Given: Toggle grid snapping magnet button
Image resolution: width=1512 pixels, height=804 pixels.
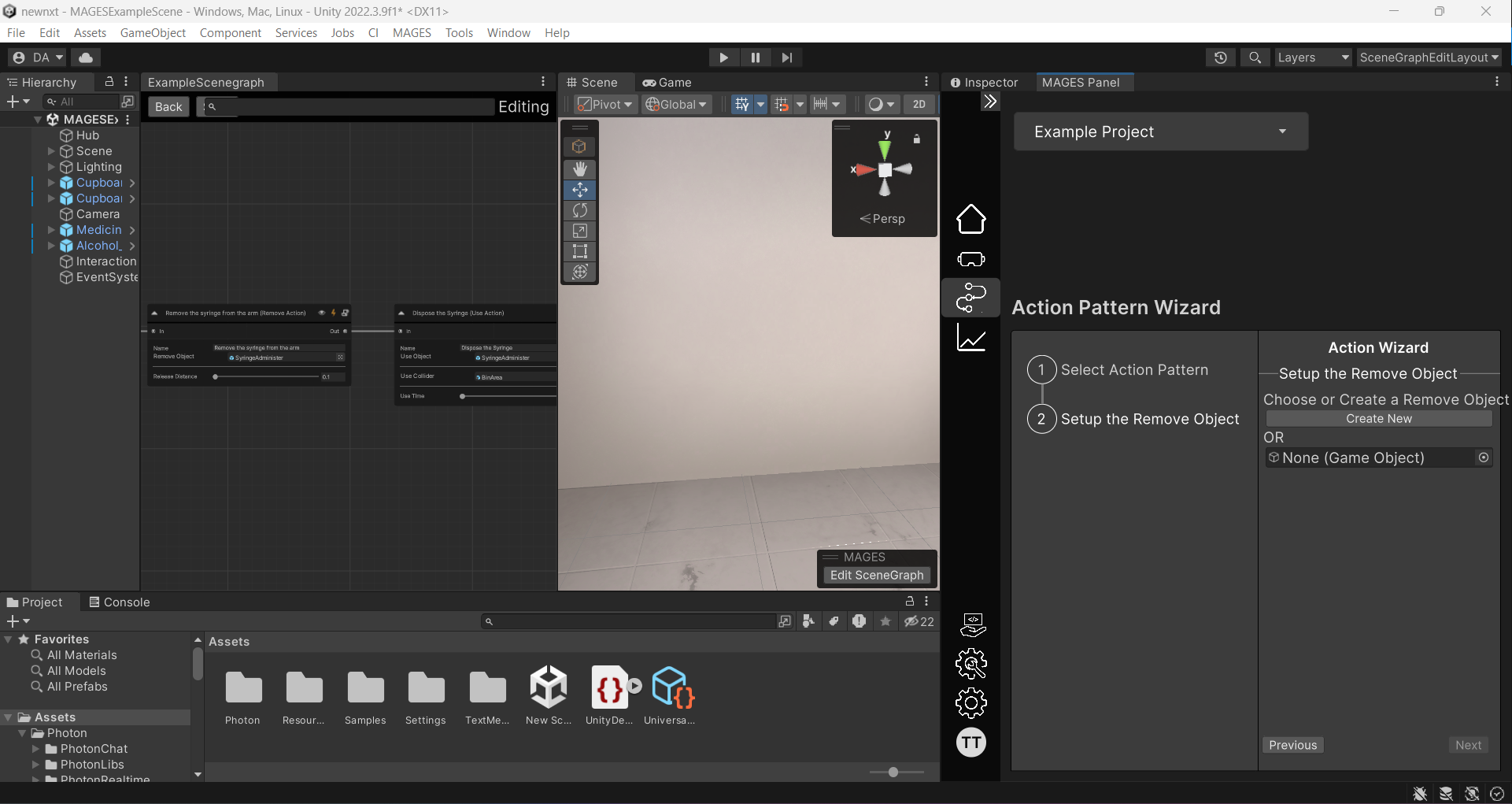Looking at the screenshot, I should 781,104.
